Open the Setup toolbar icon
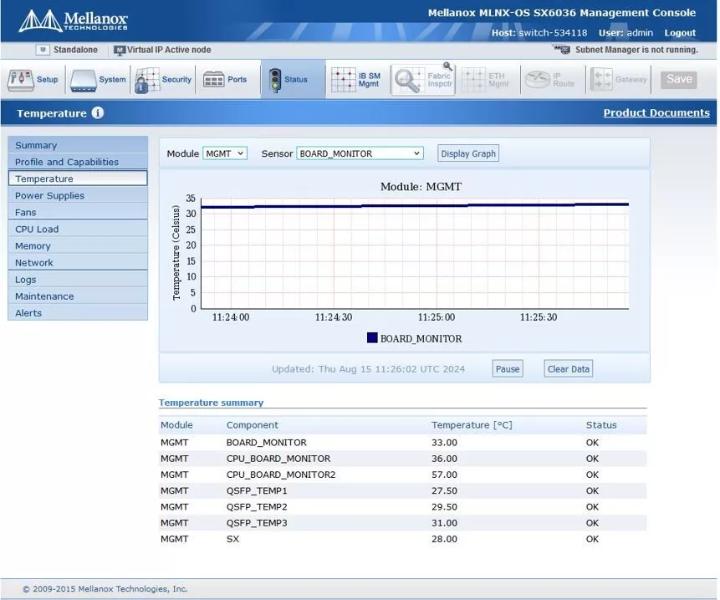The width and height of the screenshot is (720, 600). tap(20, 80)
